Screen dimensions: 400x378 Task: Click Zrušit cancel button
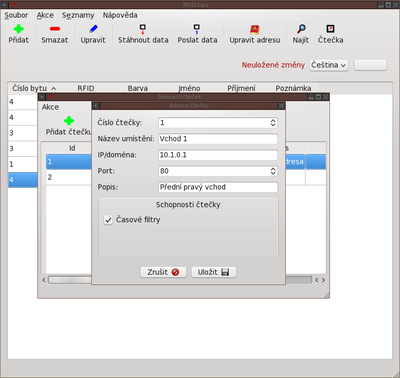163,272
